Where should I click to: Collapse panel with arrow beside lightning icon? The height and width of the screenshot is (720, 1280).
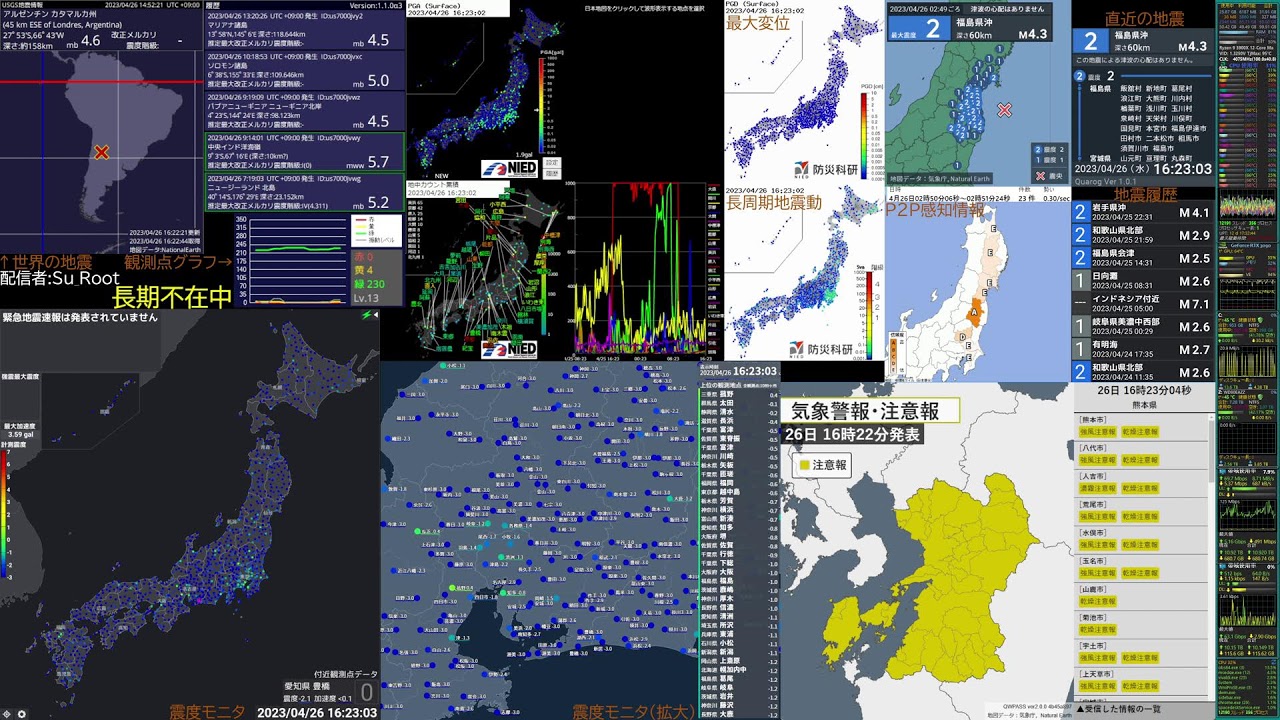click(375, 315)
